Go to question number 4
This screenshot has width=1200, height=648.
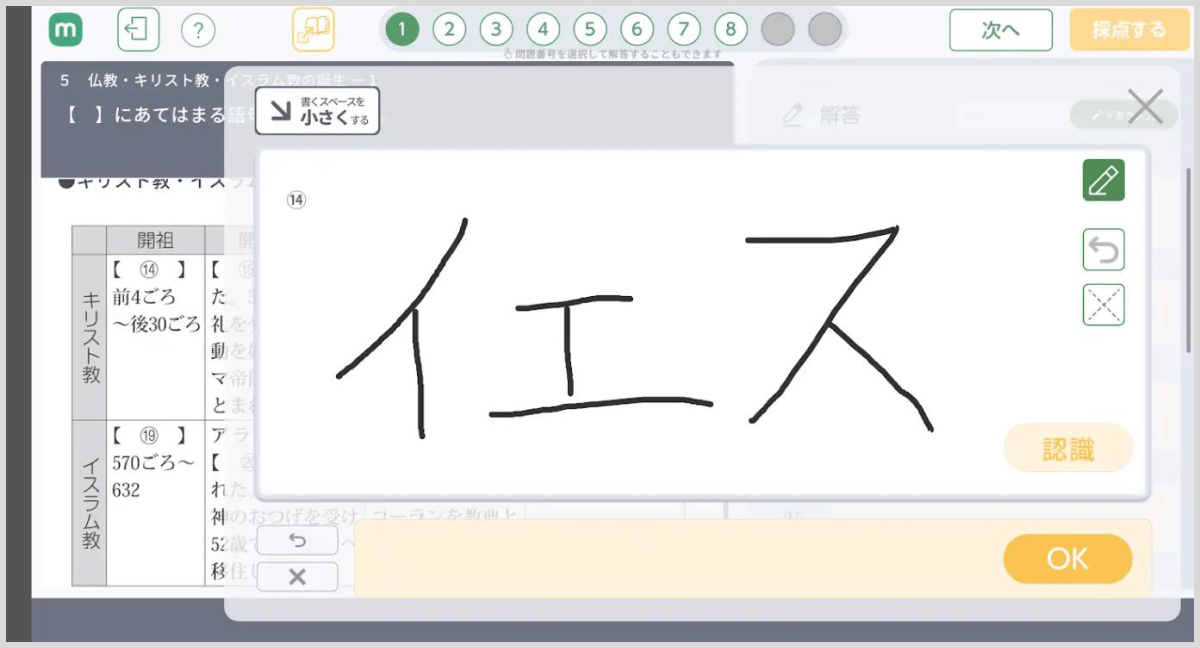tap(543, 30)
